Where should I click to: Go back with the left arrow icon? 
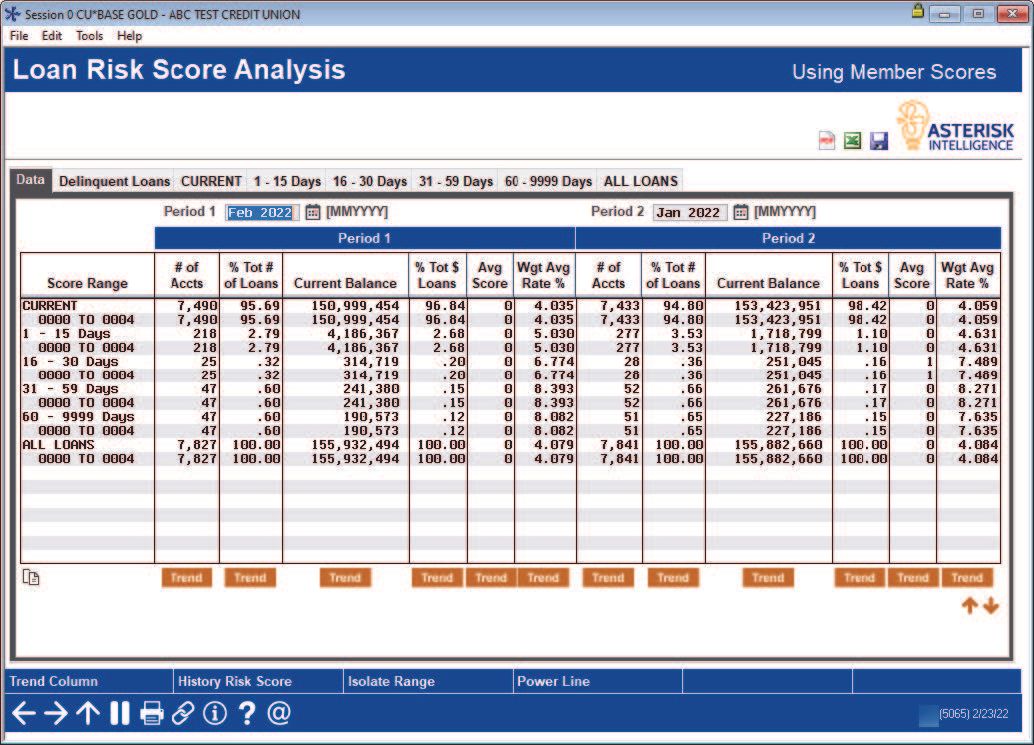tap(24, 713)
